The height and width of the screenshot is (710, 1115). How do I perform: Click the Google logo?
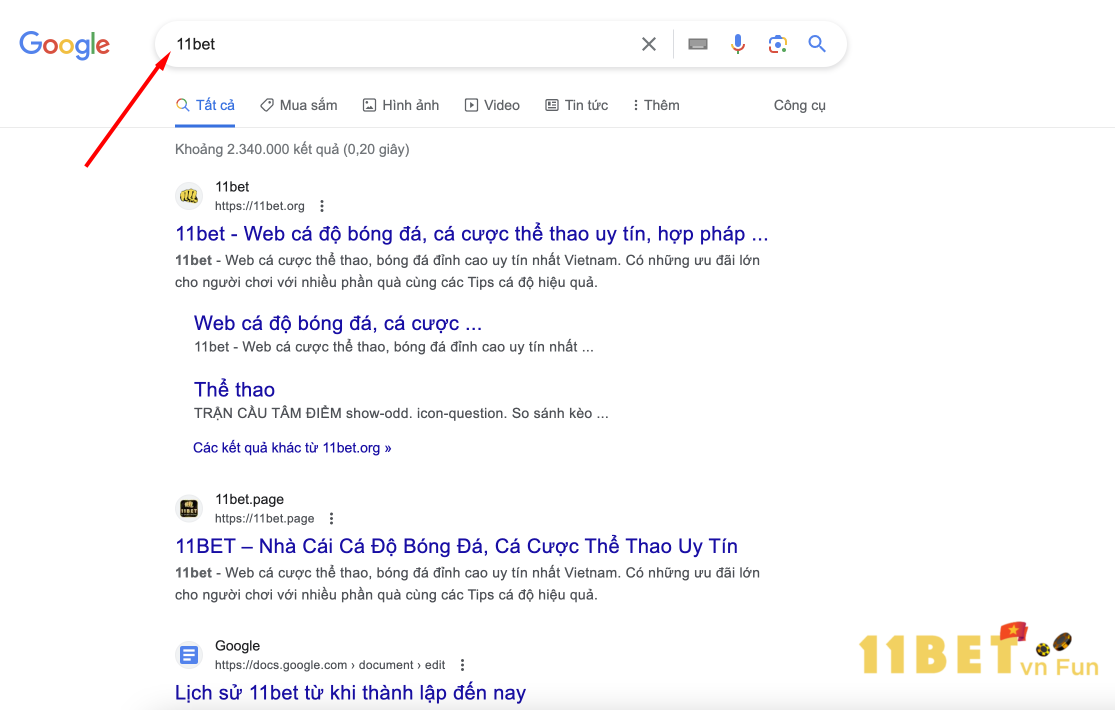coord(65,45)
